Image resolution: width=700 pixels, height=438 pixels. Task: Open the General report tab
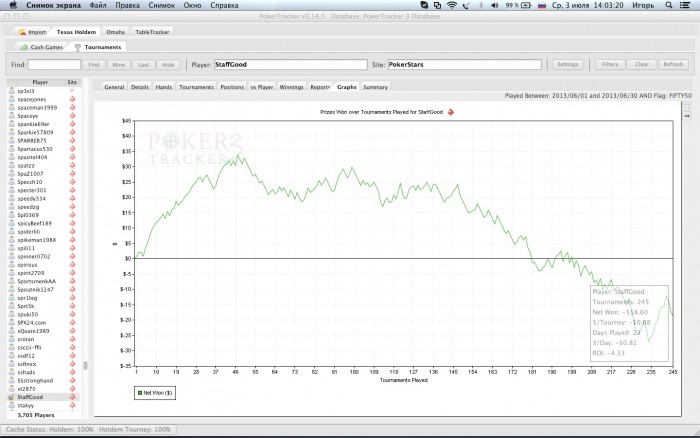pyautogui.click(x=114, y=87)
